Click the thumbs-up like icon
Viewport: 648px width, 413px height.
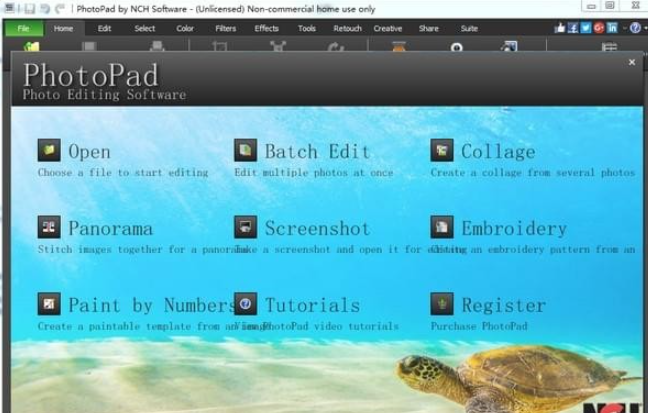(560, 28)
